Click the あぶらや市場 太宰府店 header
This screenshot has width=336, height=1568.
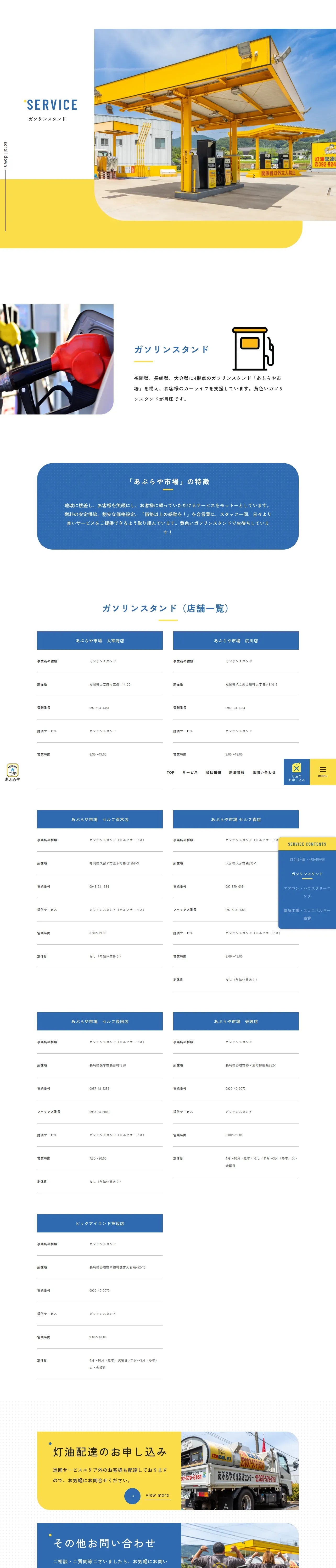click(x=100, y=640)
